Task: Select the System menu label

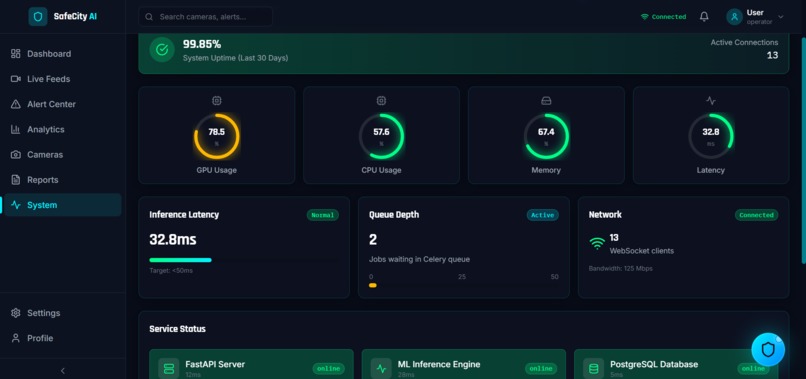Action: pos(42,205)
